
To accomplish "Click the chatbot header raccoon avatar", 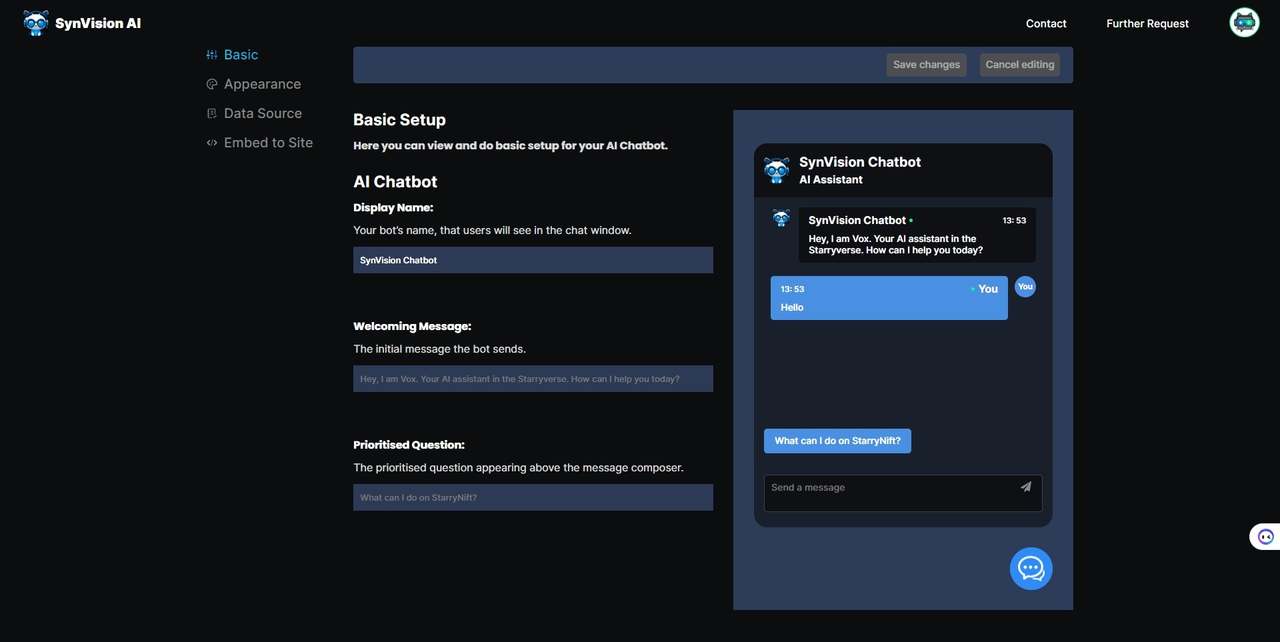I will coord(777,170).
